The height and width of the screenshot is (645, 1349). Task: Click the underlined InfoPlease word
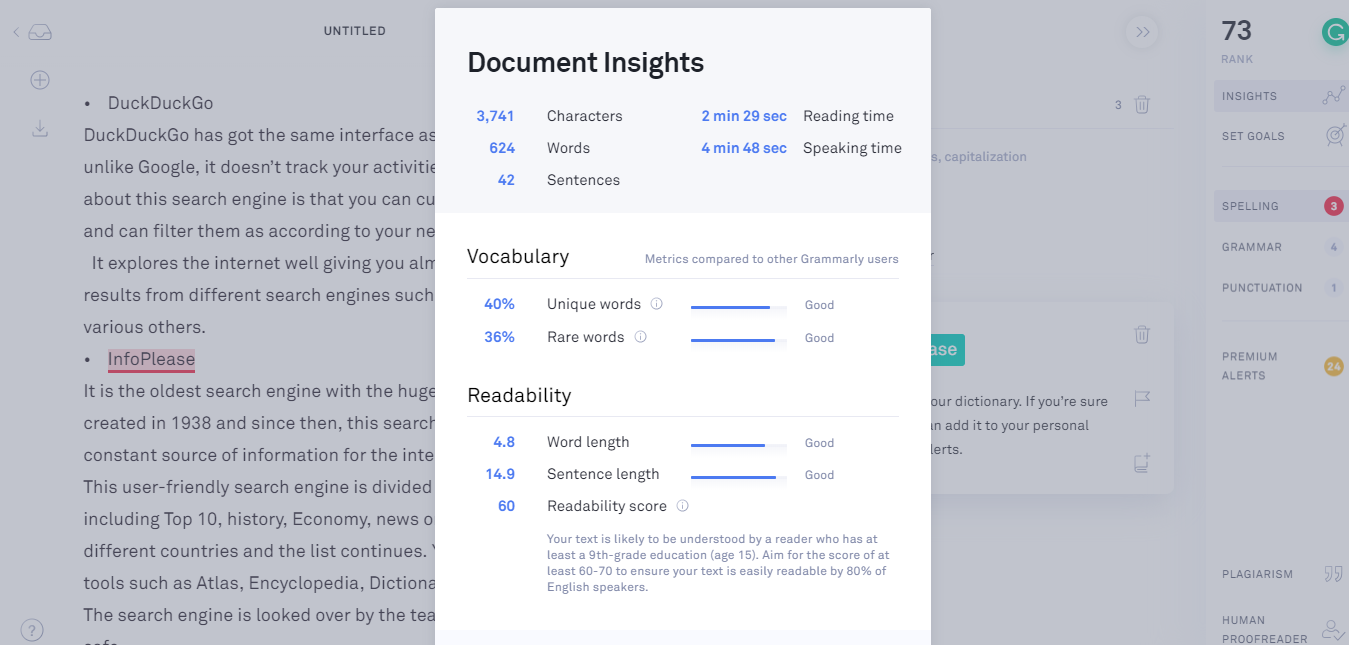(151, 359)
